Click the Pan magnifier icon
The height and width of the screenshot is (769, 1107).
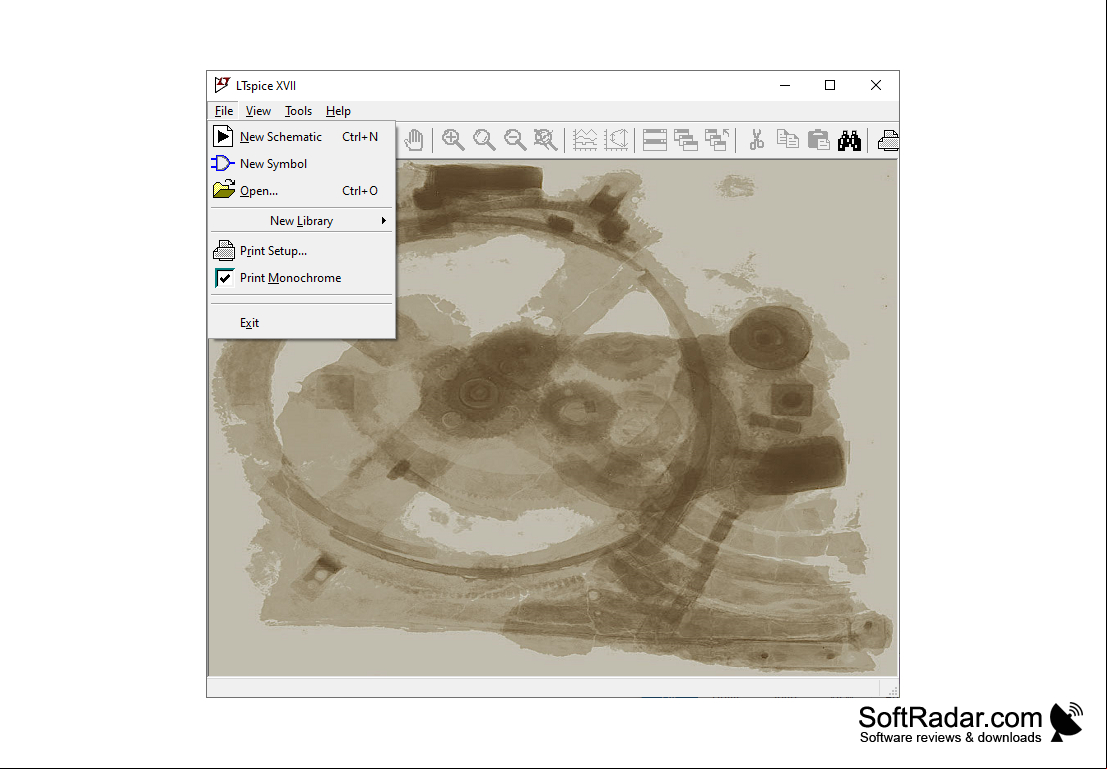pyautogui.click(x=484, y=140)
